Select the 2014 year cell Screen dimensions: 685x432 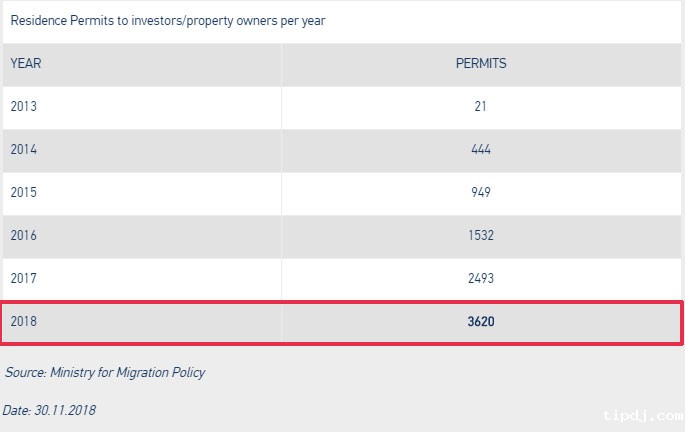coord(22,150)
